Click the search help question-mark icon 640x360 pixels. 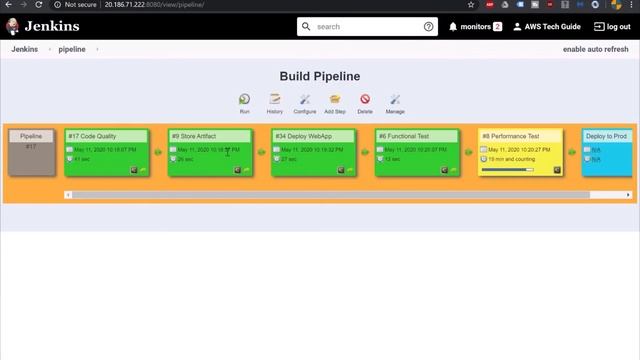pos(428,27)
